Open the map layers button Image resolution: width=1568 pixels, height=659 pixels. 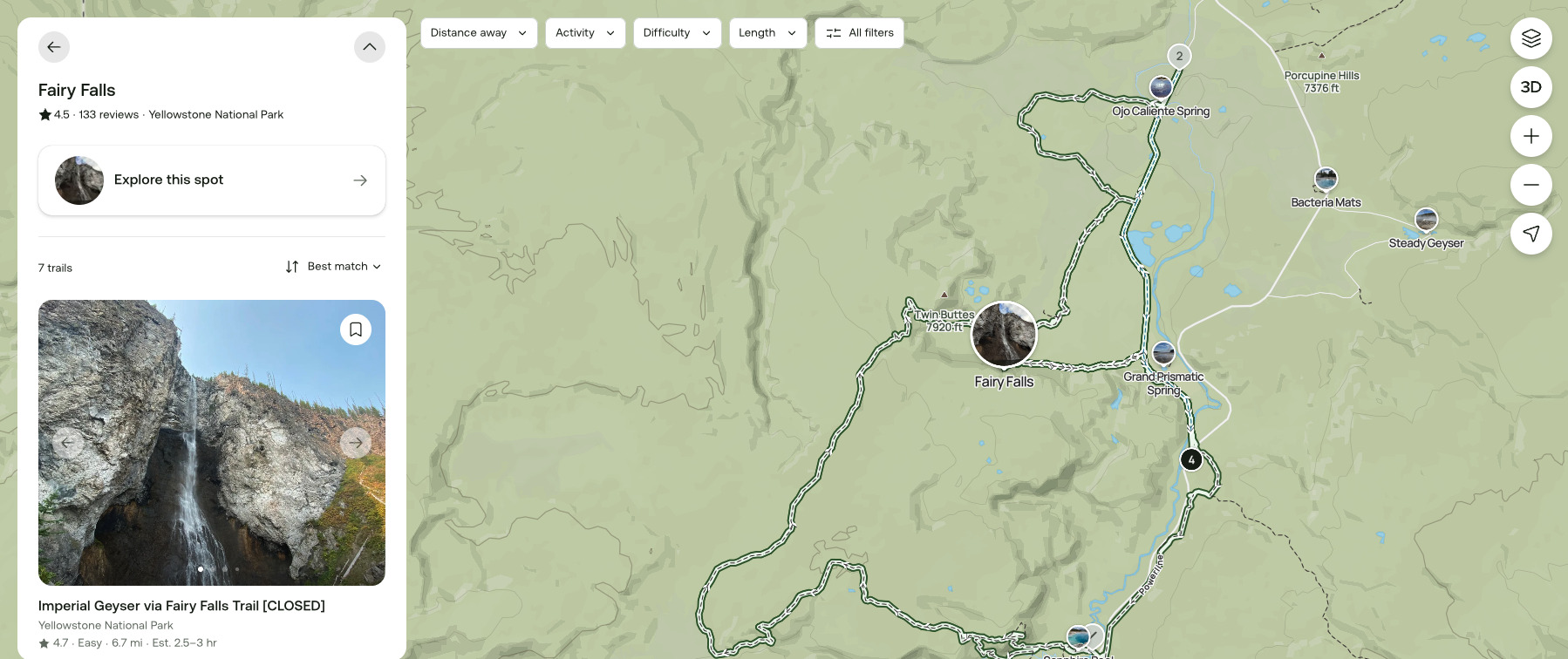(x=1531, y=38)
